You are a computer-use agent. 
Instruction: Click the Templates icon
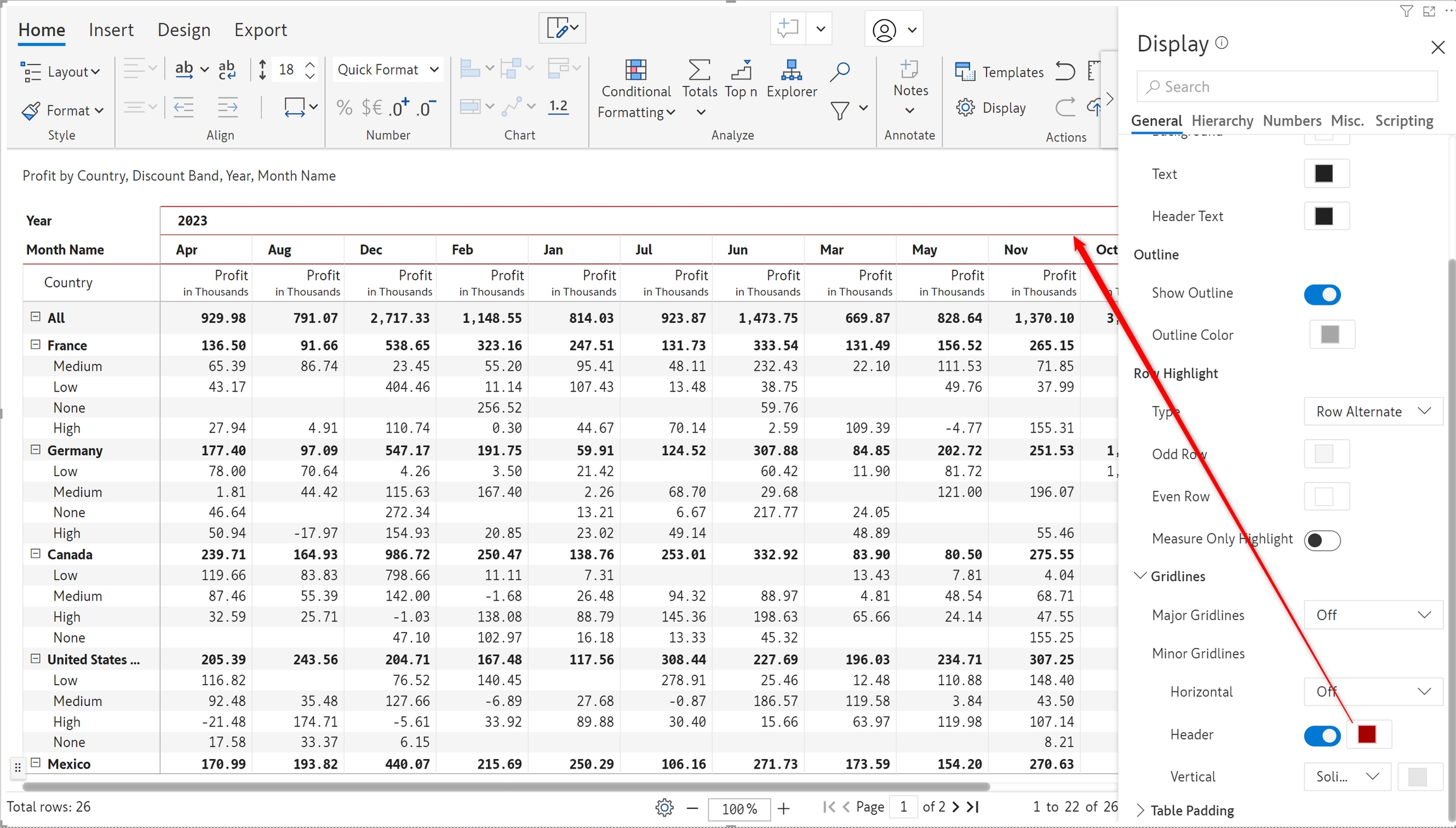click(964, 72)
